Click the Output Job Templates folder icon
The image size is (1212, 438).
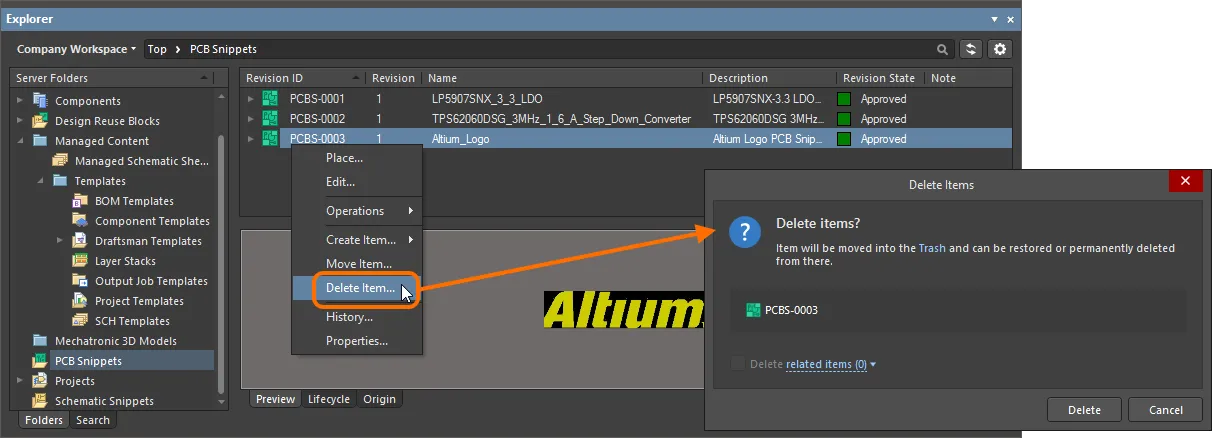(x=80, y=281)
